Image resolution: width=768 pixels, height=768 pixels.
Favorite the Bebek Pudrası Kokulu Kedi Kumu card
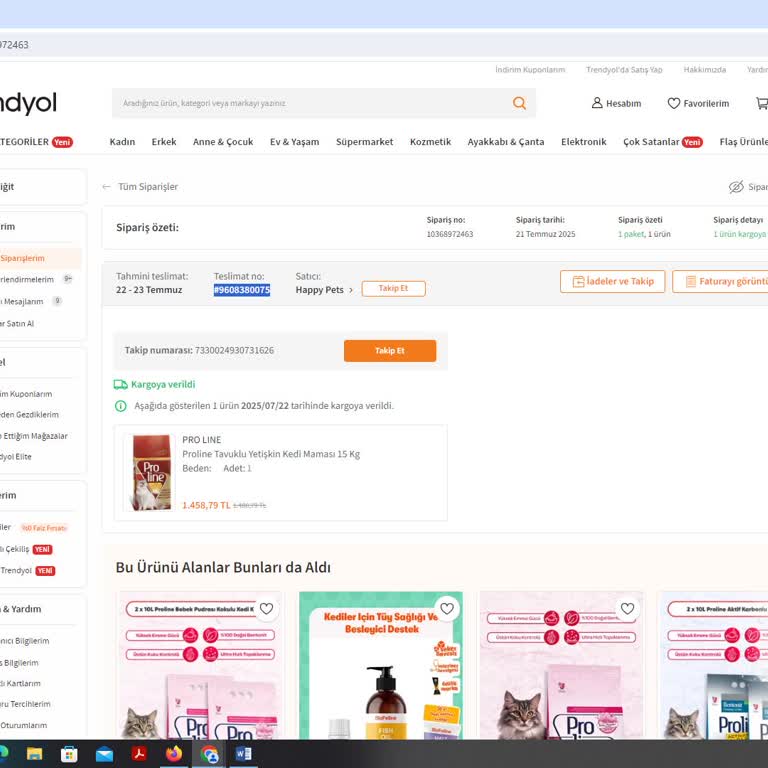tap(266, 608)
